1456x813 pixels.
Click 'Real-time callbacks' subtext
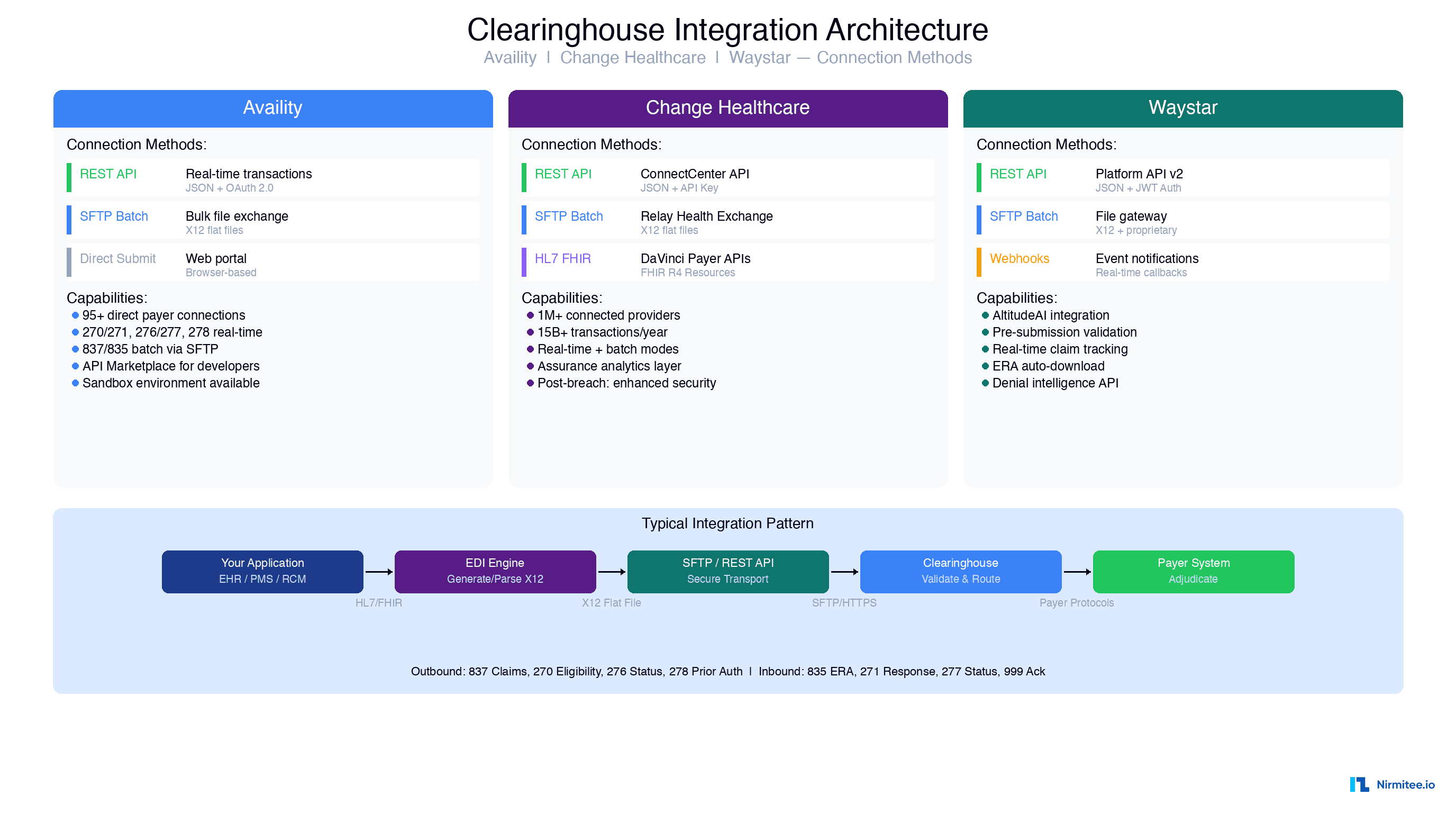click(x=1141, y=273)
